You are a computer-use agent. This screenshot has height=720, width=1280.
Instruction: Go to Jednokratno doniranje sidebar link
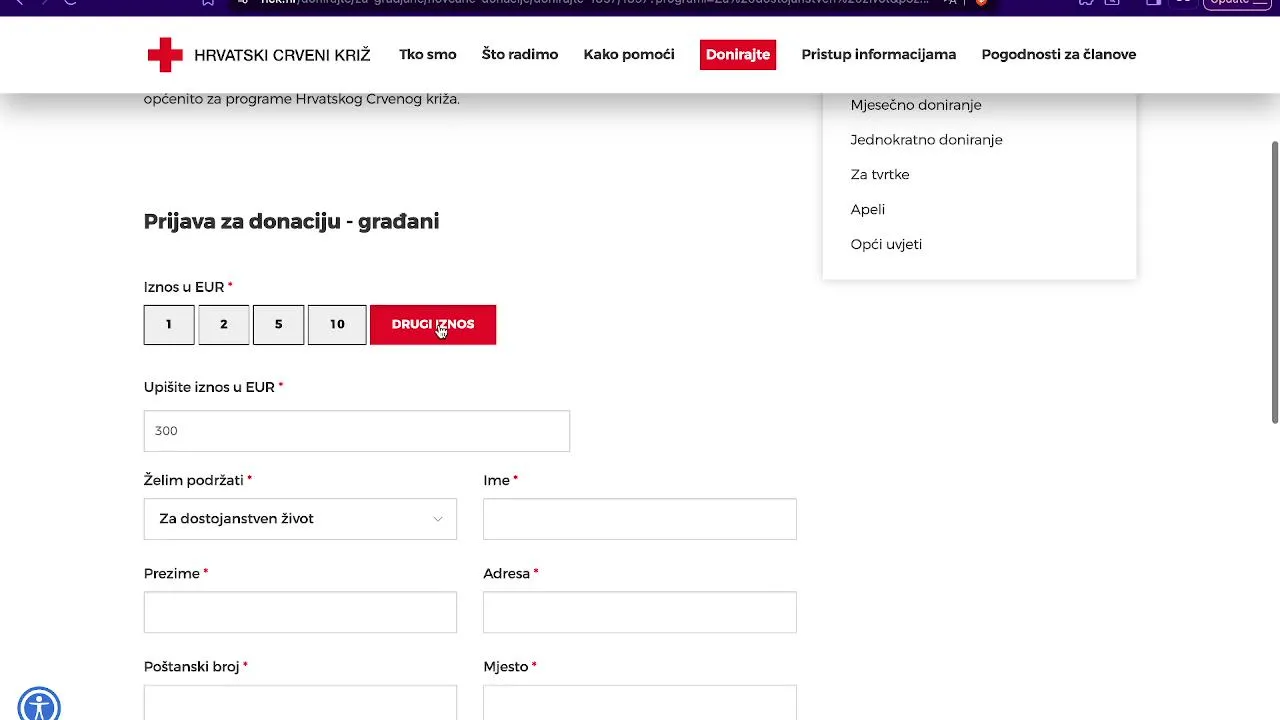[926, 140]
